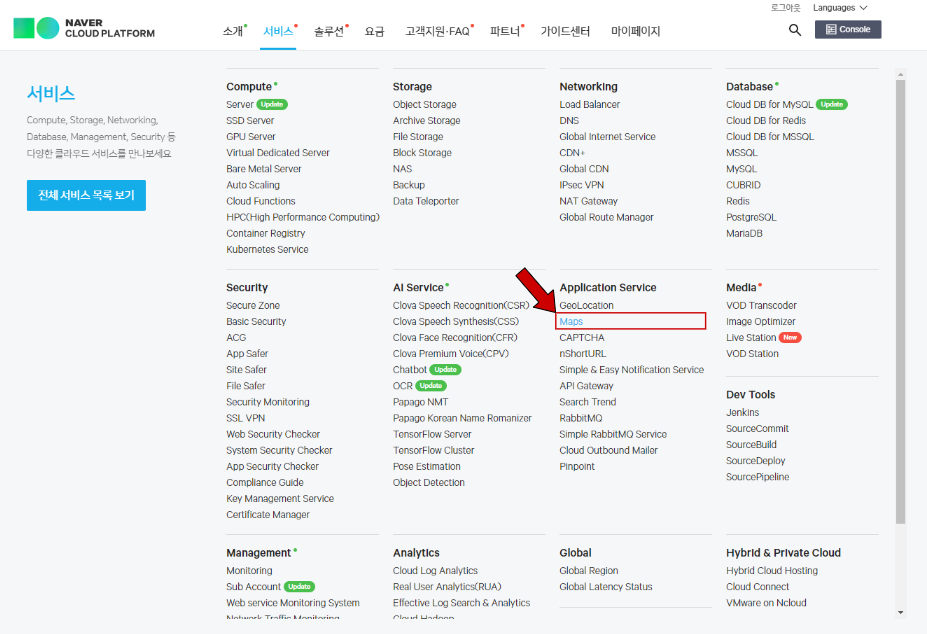This screenshot has width=927, height=634.
Task: Open Certificate Manager link
Action: tap(268, 515)
